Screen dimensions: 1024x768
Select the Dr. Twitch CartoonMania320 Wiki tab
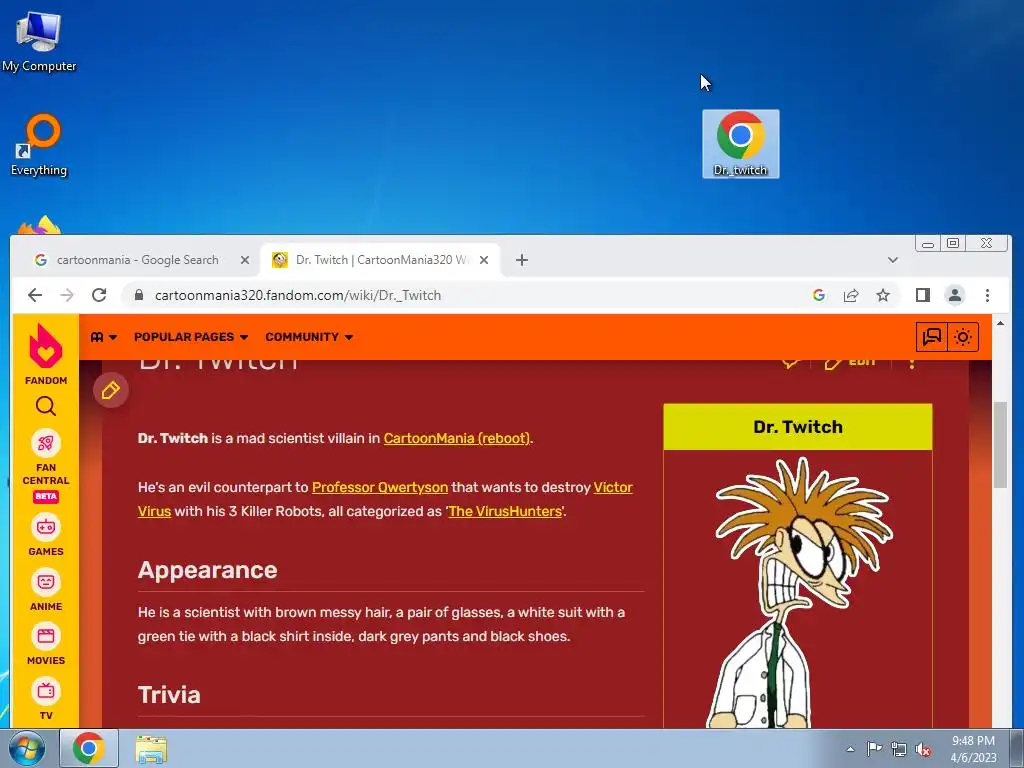coord(381,260)
